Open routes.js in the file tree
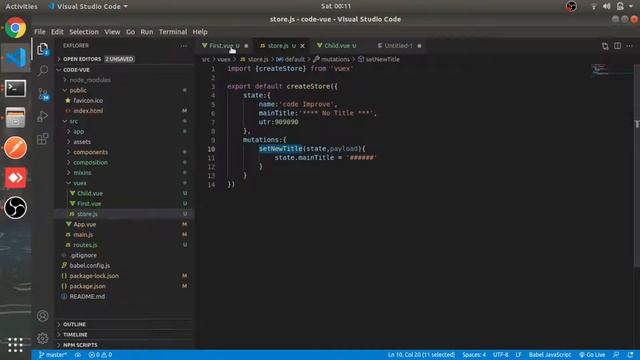 [124, 245]
